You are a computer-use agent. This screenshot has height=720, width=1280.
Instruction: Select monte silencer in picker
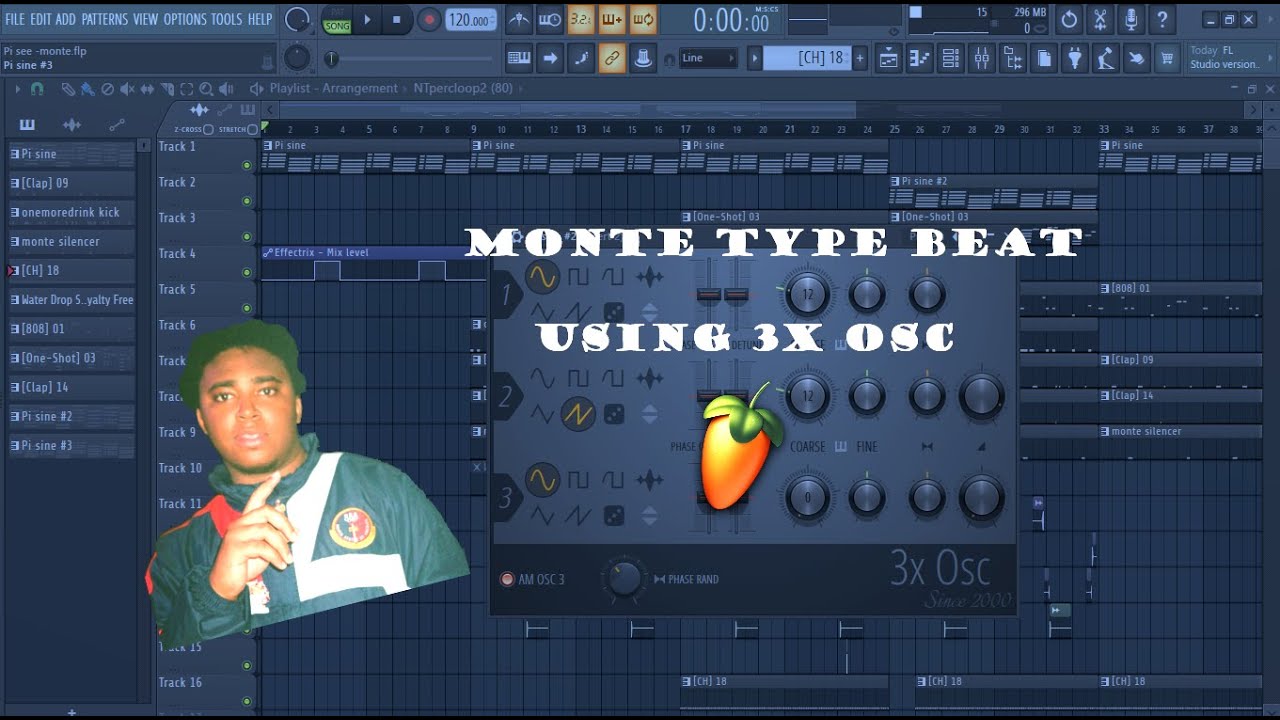pyautogui.click(x=71, y=241)
